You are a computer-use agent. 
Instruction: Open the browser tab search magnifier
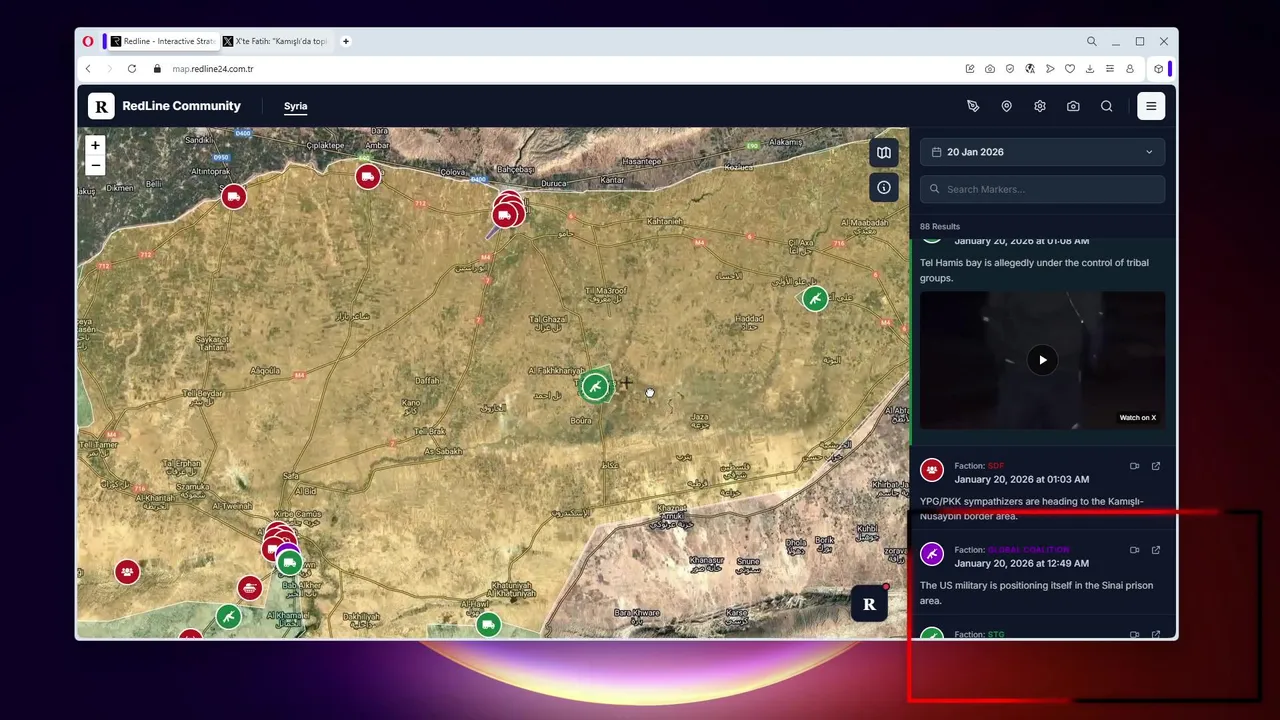click(1091, 41)
